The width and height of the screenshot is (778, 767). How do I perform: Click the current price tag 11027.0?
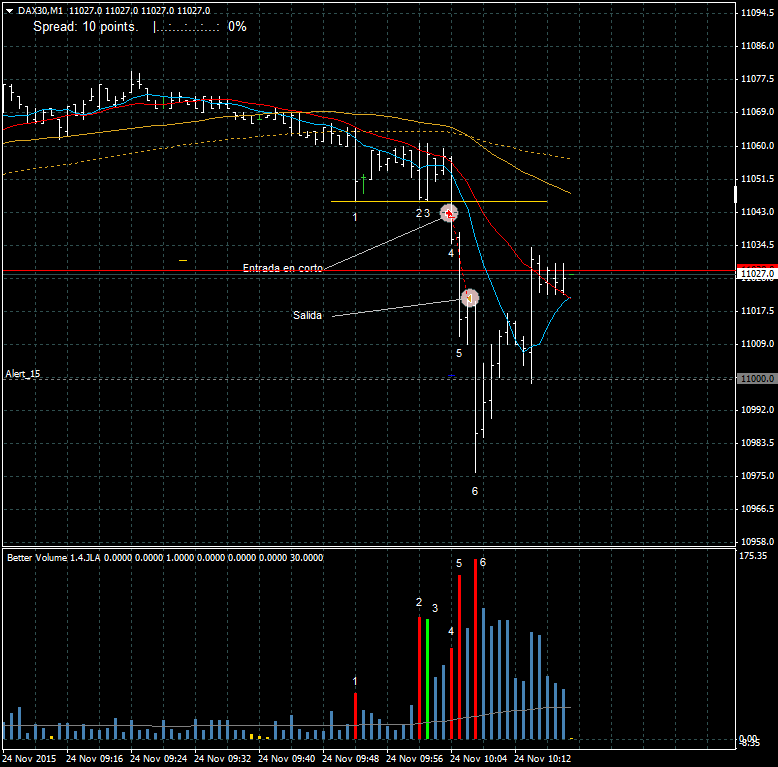[755, 273]
